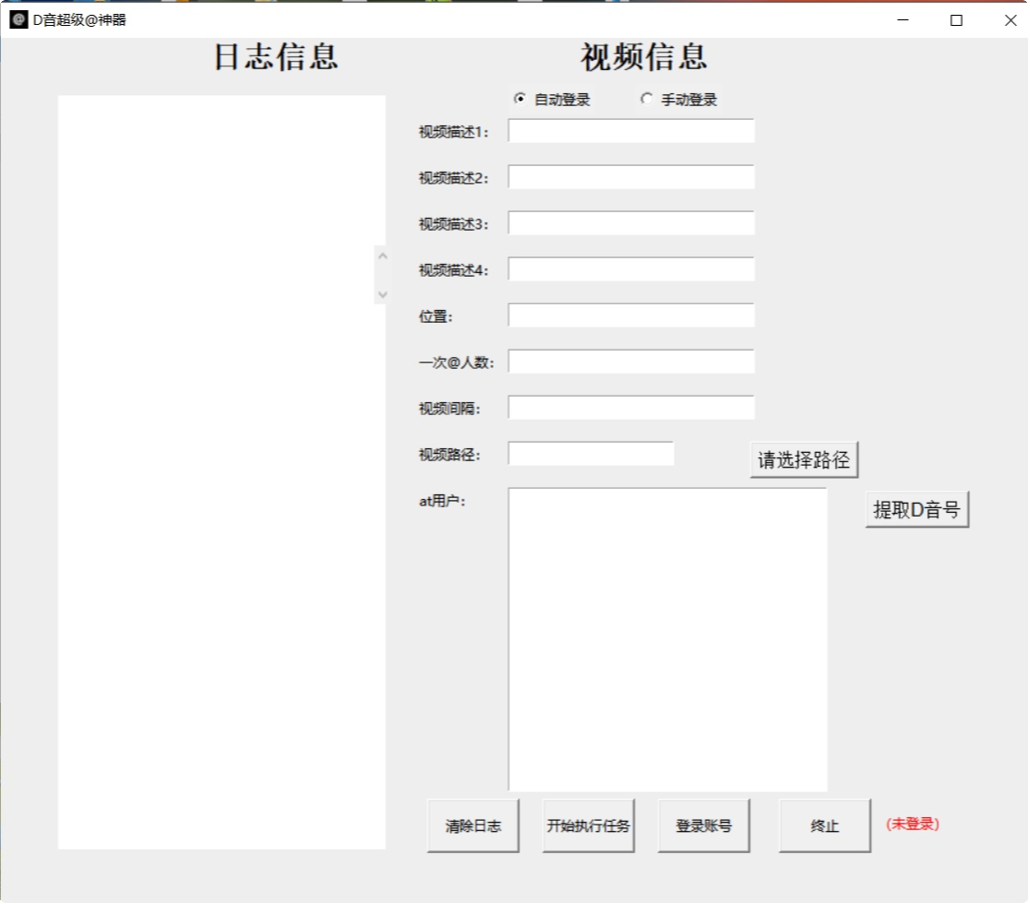Focus the at用户 large text area
The image size is (1030, 904).
pyautogui.click(x=667, y=639)
